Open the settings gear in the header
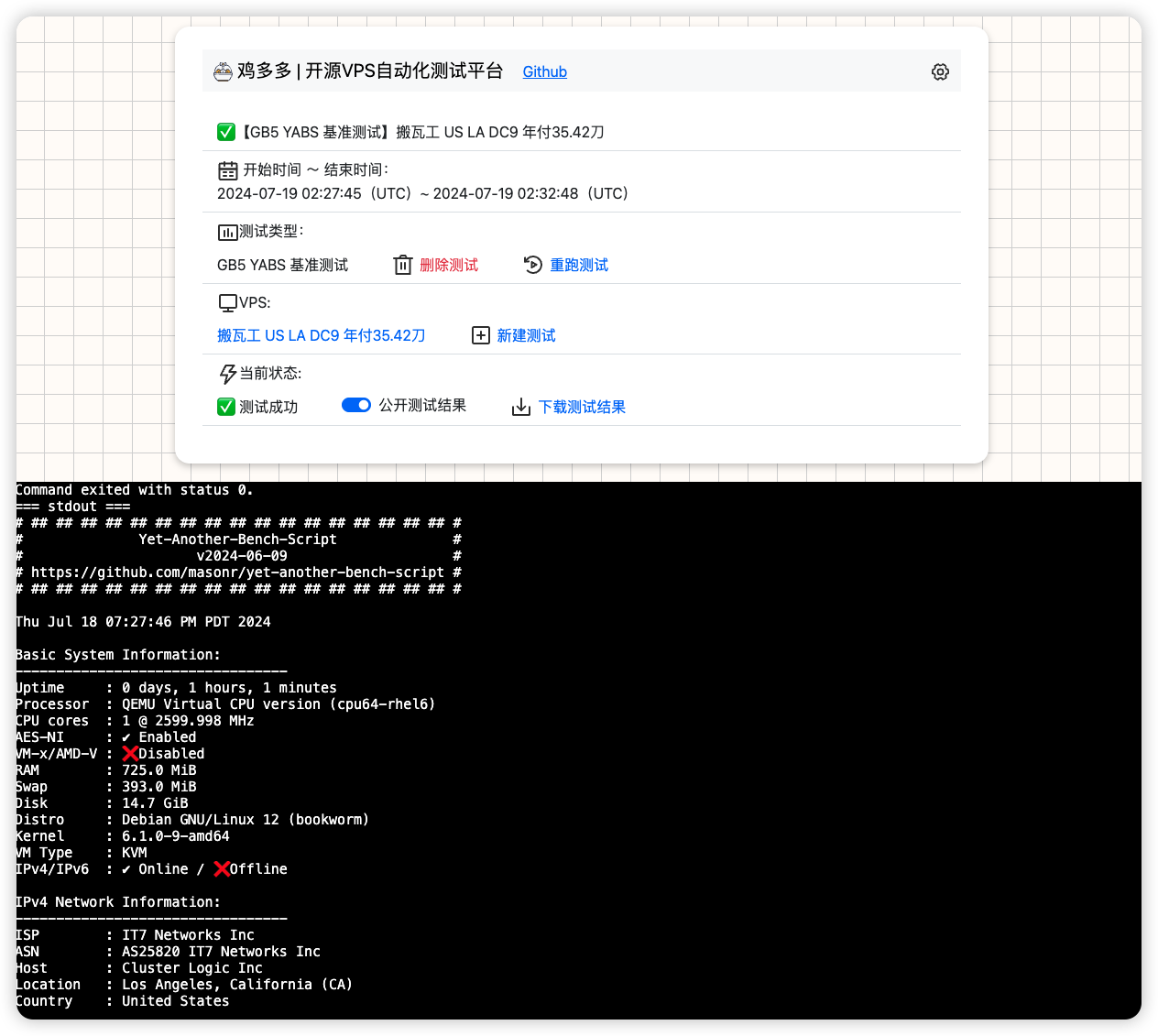 (x=940, y=71)
